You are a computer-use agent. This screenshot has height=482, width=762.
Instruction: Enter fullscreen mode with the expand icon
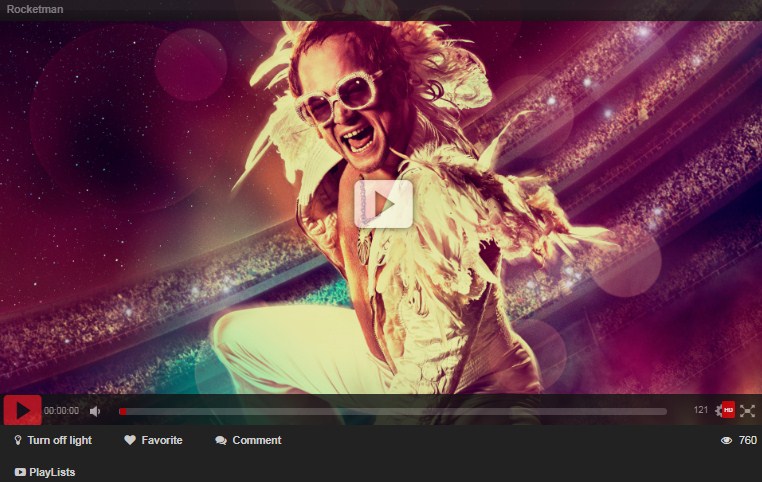pyautogui.click(x=747, y=411)
